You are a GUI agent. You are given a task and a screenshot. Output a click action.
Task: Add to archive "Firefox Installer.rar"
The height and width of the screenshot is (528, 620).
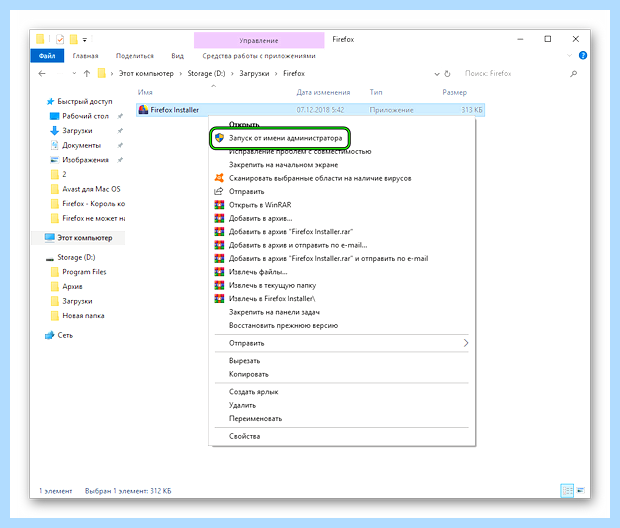click(x=291, y=232)
